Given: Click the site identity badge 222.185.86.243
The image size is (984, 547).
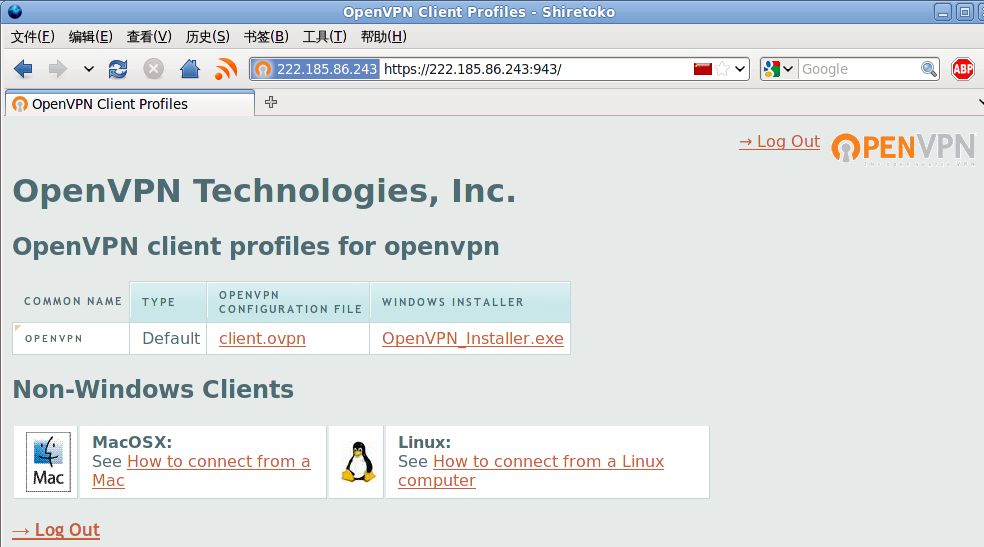Looking at the screenshot, I should pos(316,68).
